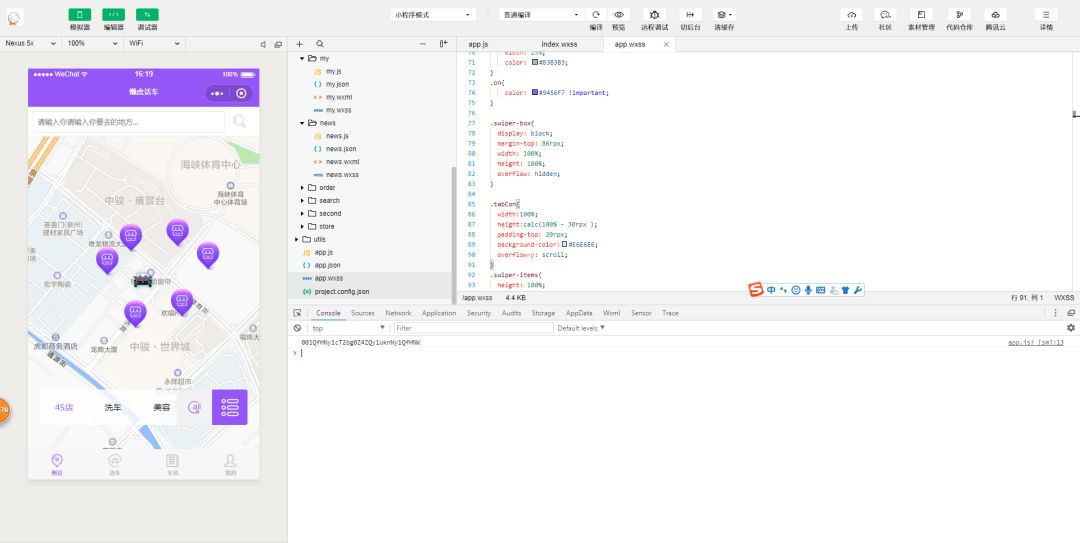The image size is (1080, 543).
Task: Toggle the 模拟器 simulator panel button
Action: [80, 14]
